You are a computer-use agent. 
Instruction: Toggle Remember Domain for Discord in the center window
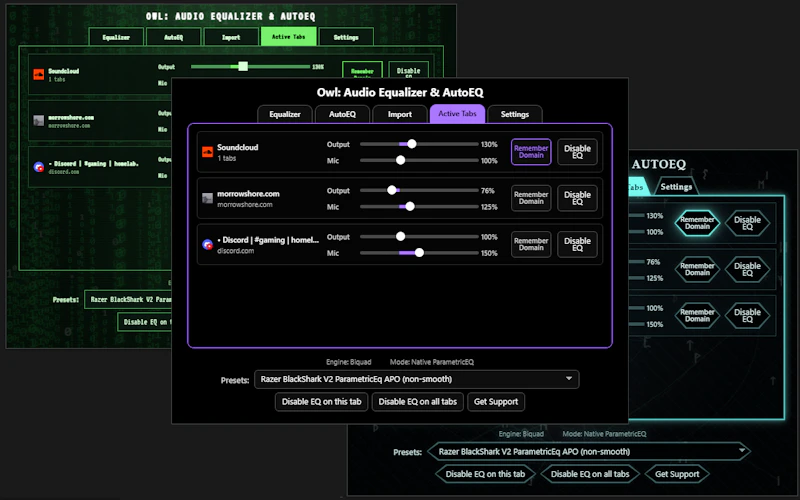(531, 244)
